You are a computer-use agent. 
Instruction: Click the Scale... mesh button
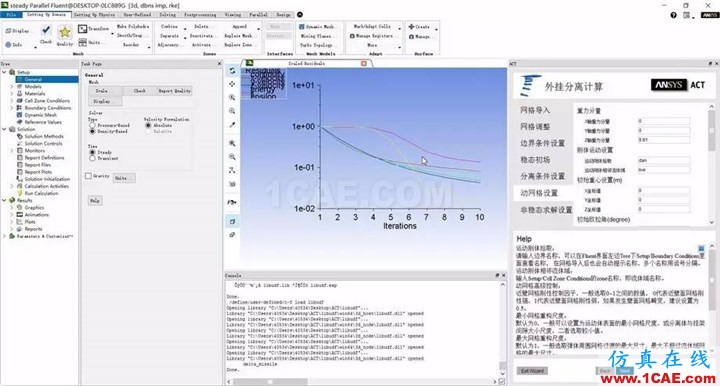105,91
